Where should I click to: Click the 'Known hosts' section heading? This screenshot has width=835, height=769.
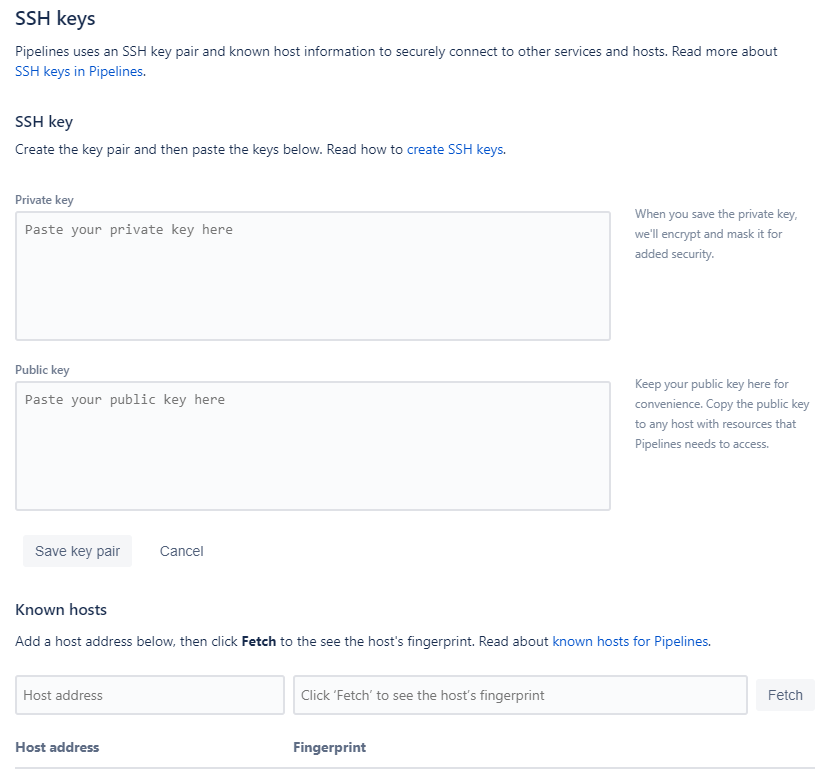click(61, 610)
